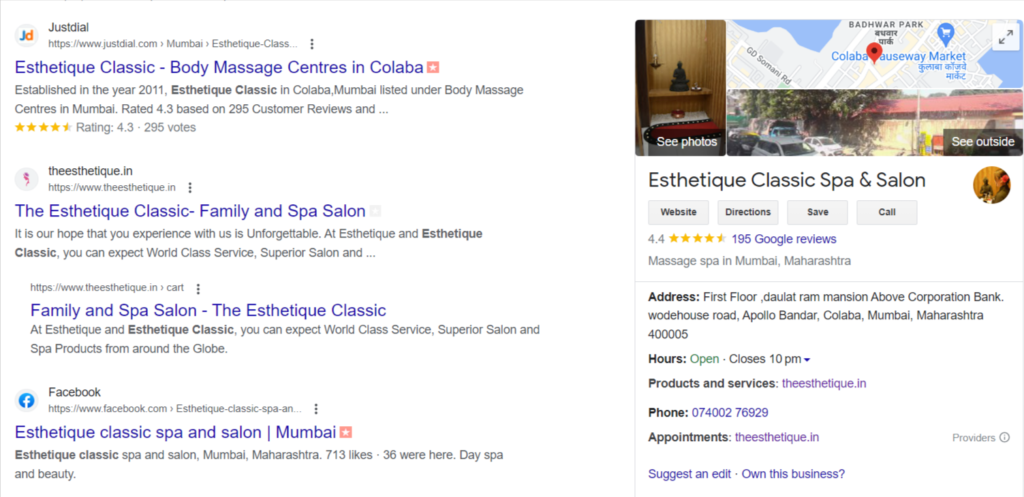
Task: Click Providers info circle icon
Action: [x=1004, y=438]
